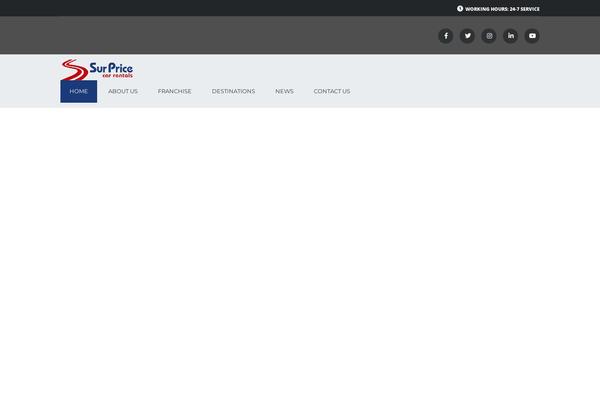Open the About Us menu item

(123, 91)
